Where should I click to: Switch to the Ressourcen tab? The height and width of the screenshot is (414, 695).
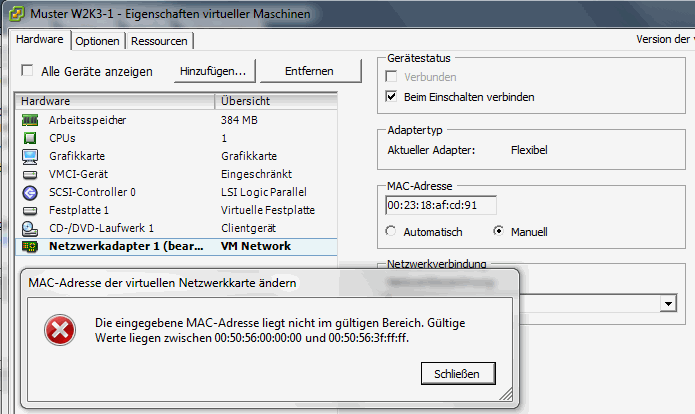[159, 41]
